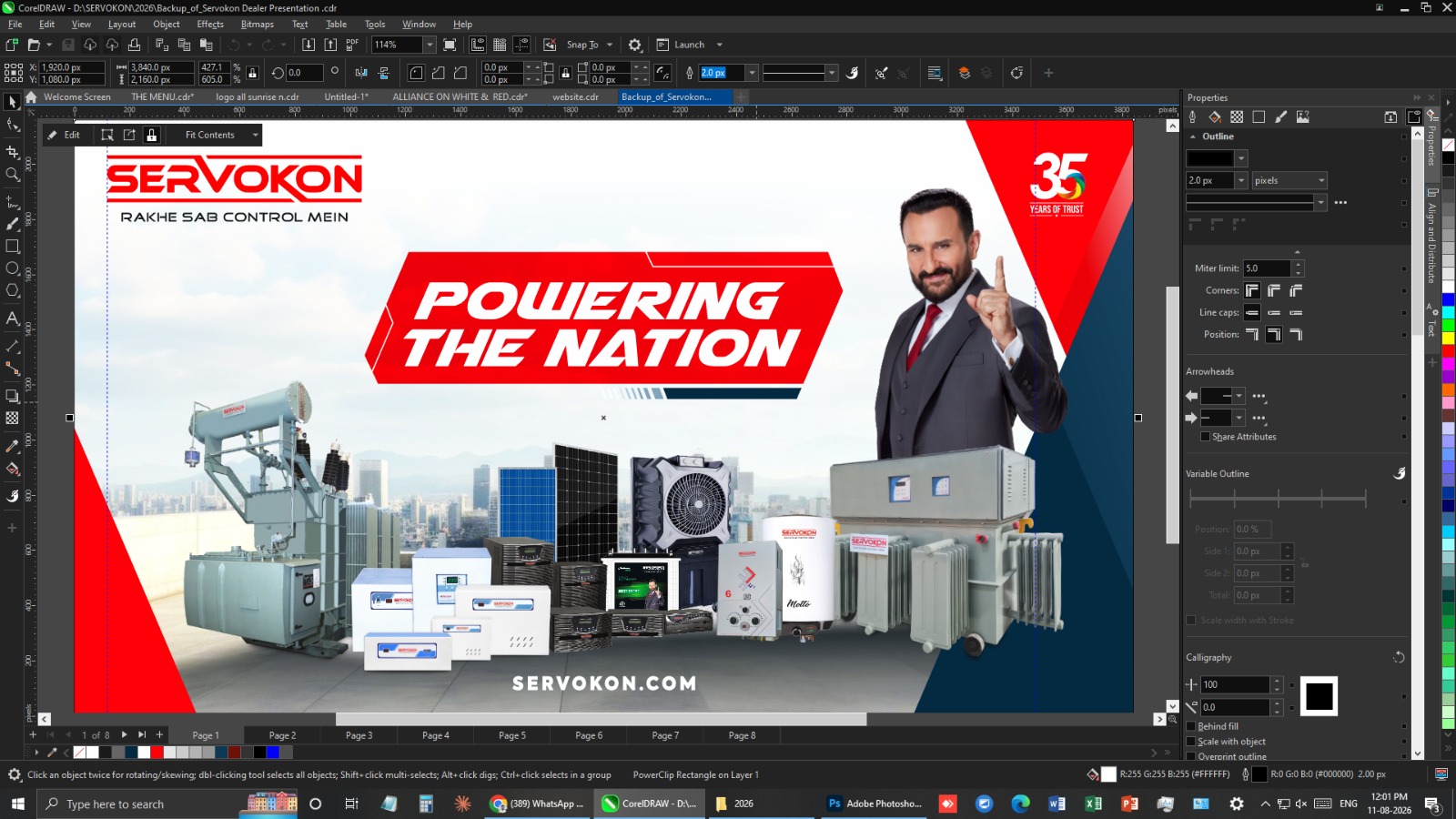Select the Freehand drawing tool
1456x819 pixels.
[13, 202]
